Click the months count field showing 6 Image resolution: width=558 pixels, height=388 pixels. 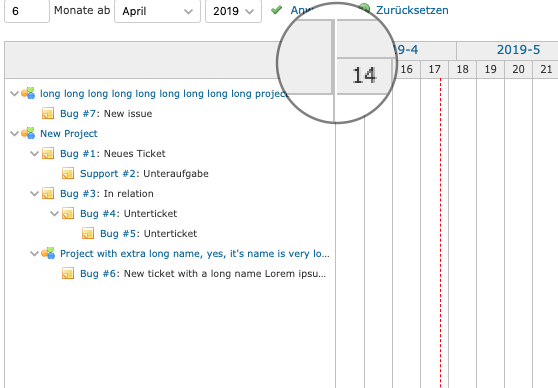(27, 11)
